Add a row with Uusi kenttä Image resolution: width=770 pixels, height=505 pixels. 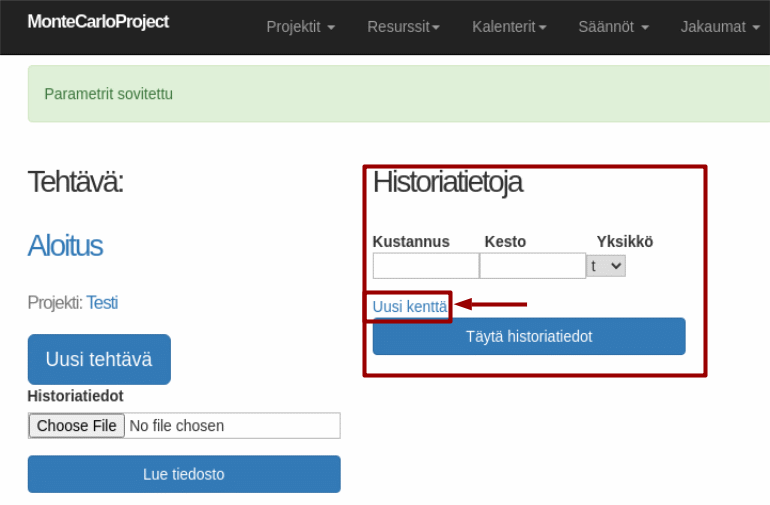click(410, 307)
